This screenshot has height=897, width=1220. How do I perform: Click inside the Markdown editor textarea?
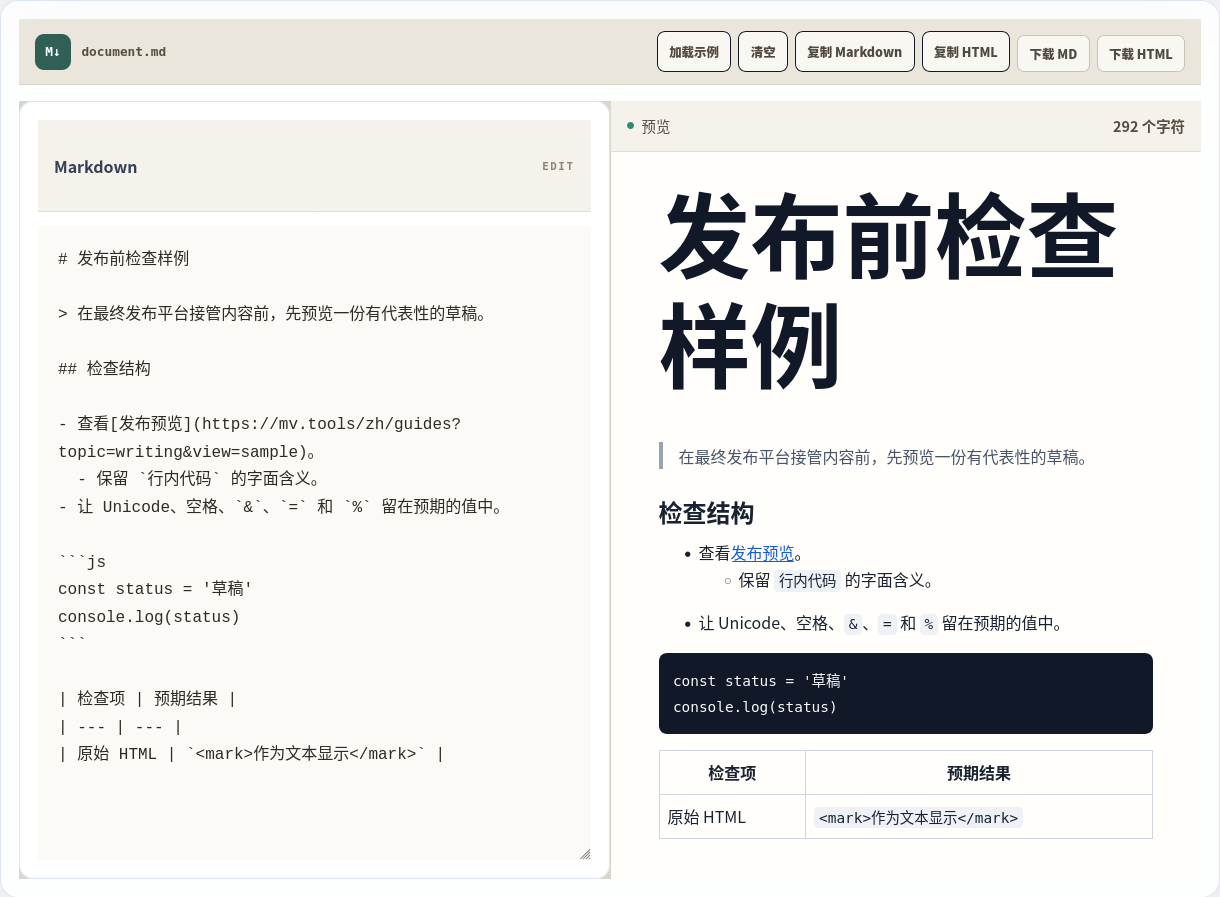pos(314,543)
